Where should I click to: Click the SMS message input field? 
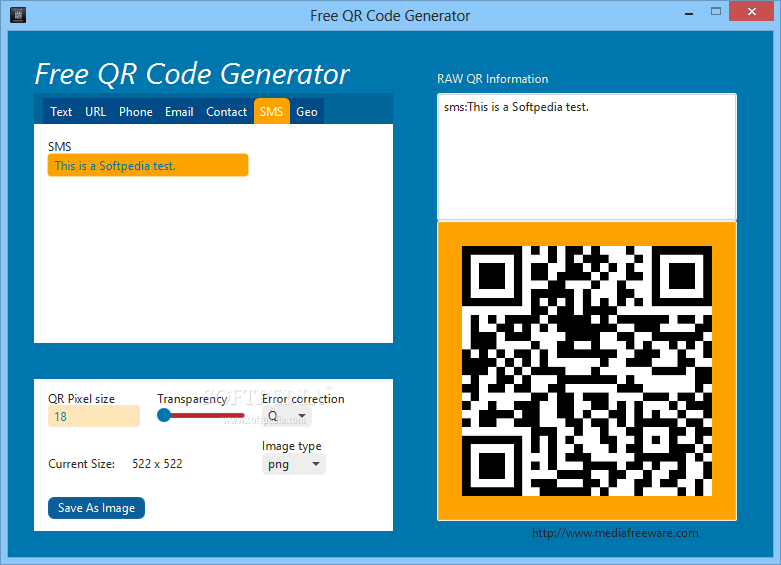coord(148,165)
